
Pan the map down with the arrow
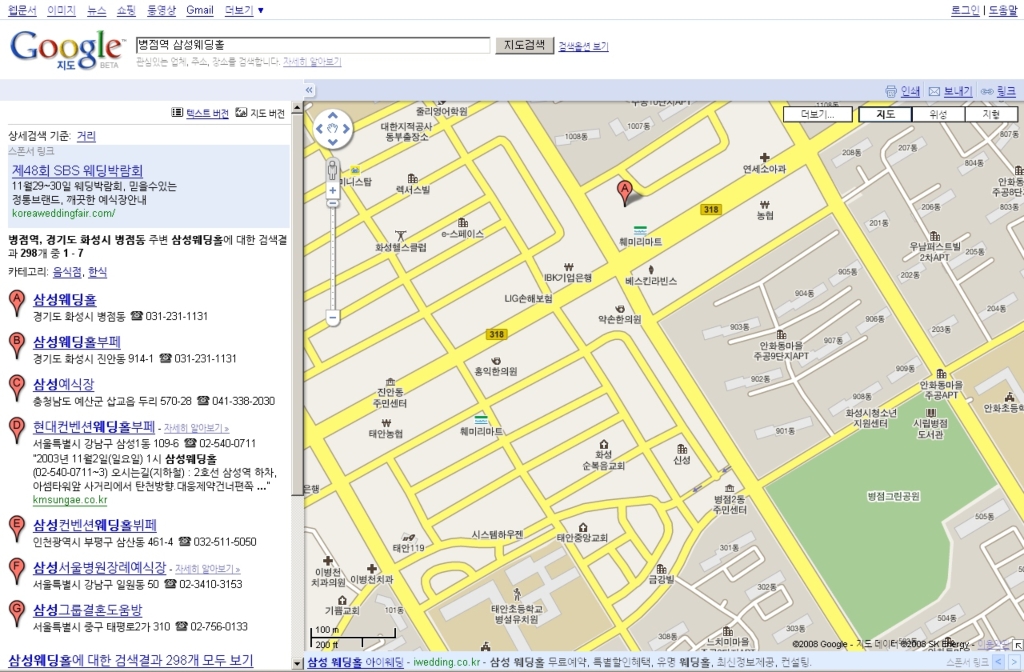(332, 142)
